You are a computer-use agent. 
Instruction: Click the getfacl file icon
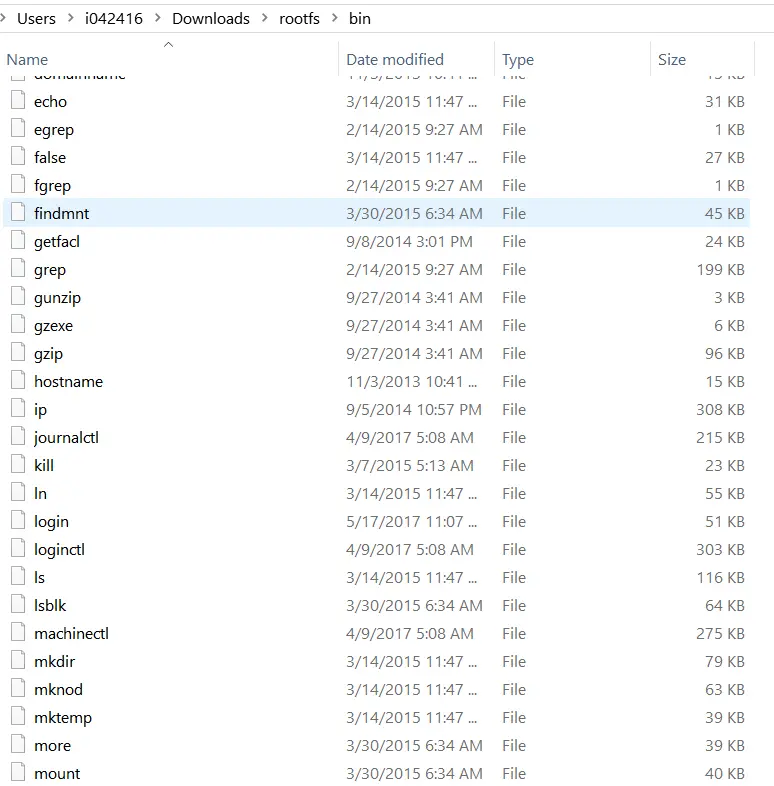click(18, 240)
